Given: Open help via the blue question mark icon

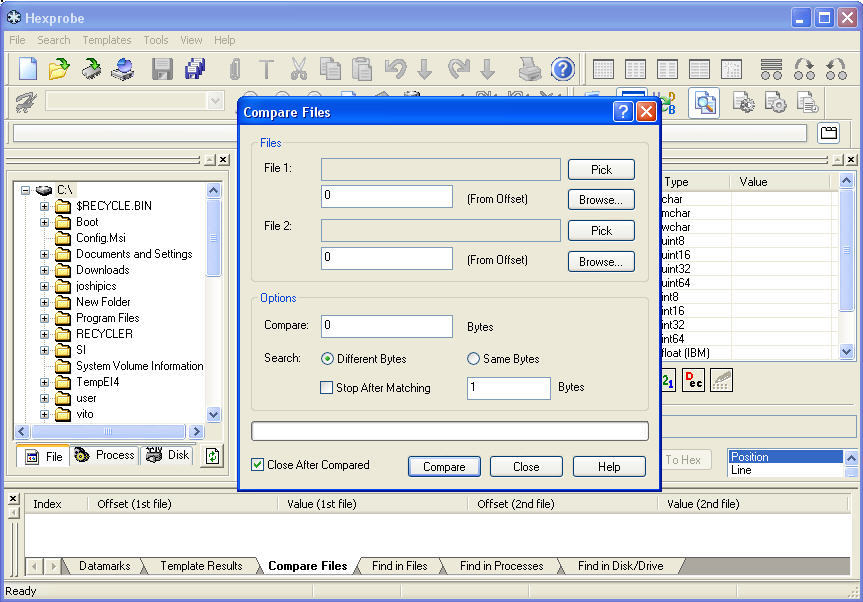Looking at the screenshot, I should pos(563,69).
